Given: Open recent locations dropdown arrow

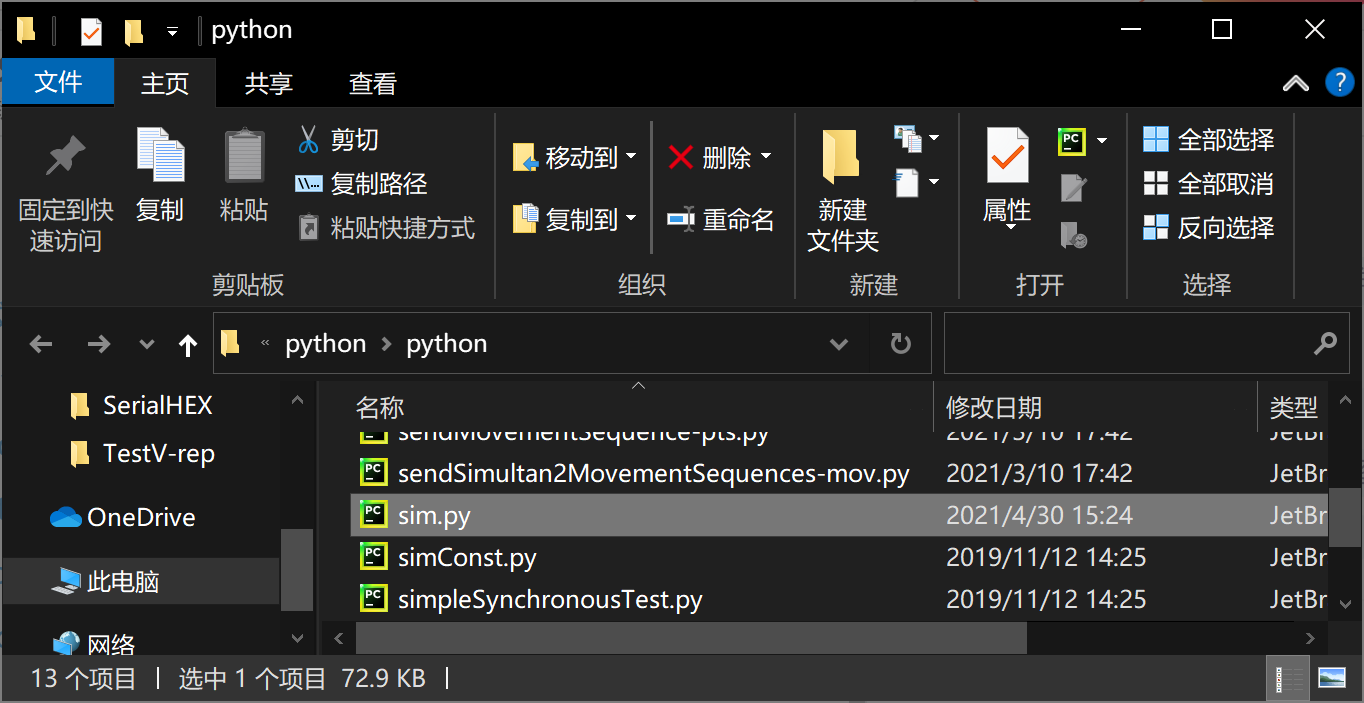Looking at the screenshot, I should tap(146, 344).
